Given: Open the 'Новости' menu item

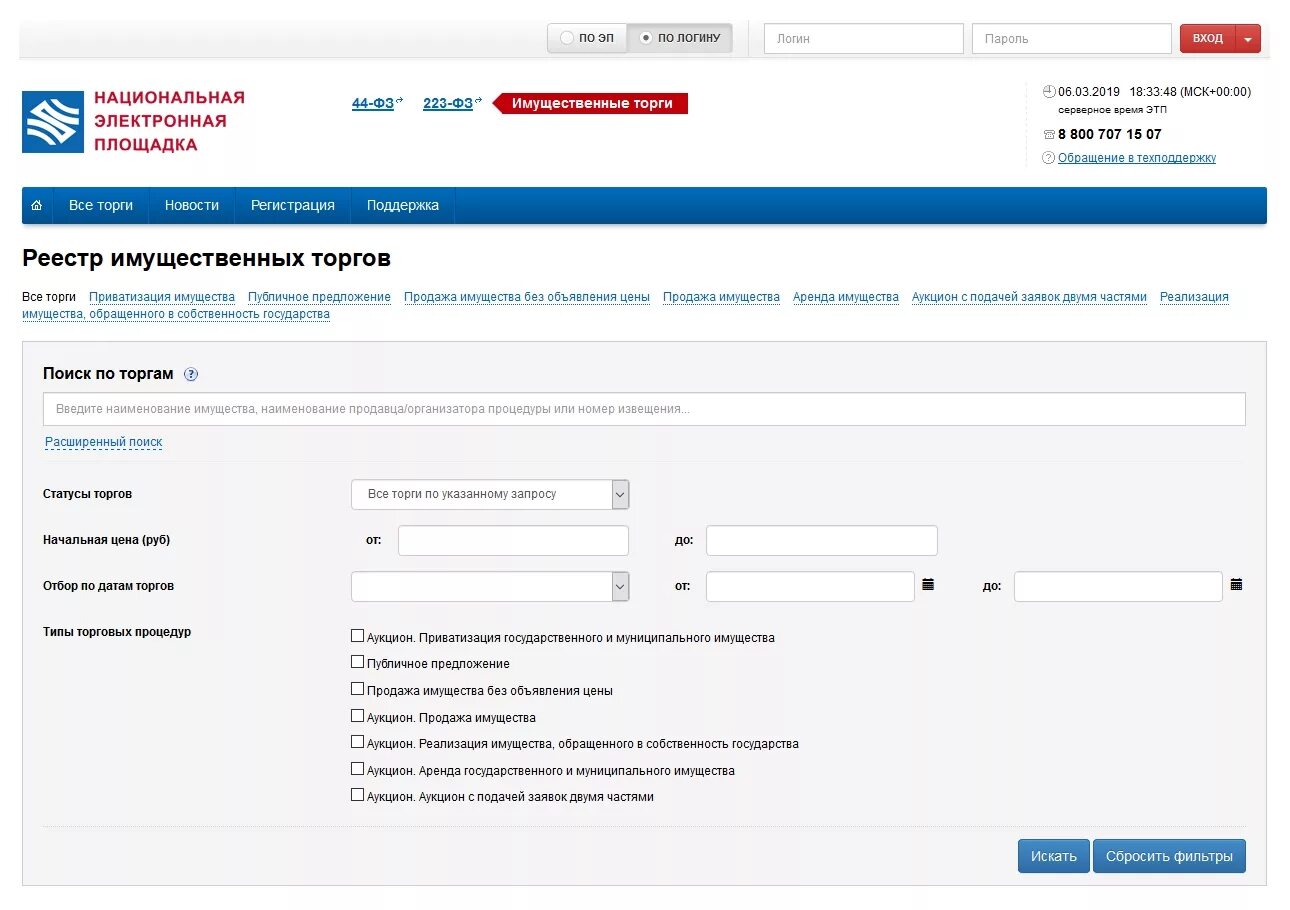Looking at the screenshot, I should 192,205.
